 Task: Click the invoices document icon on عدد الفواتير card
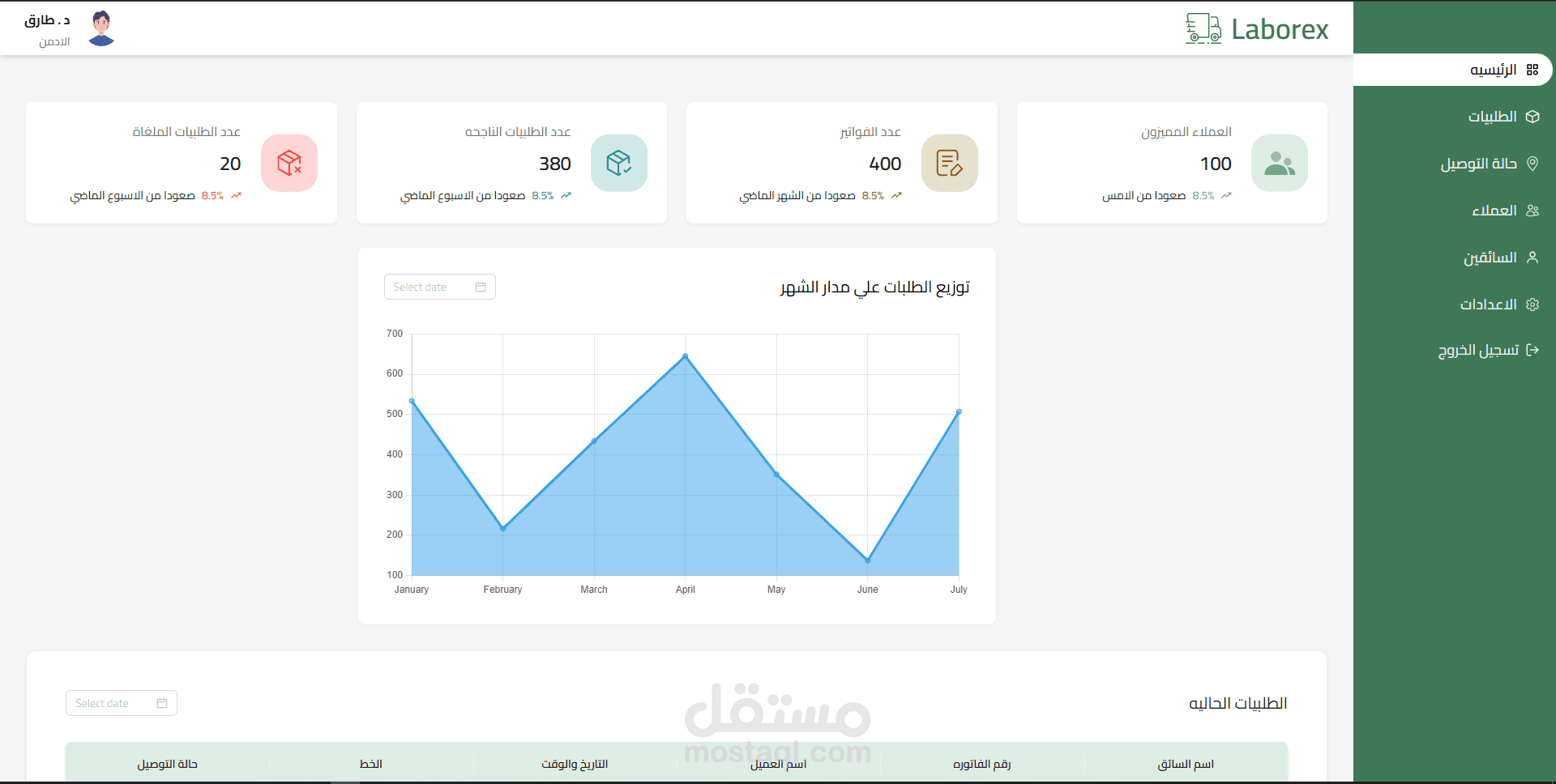pyautogui.click(x=949, y=163)
